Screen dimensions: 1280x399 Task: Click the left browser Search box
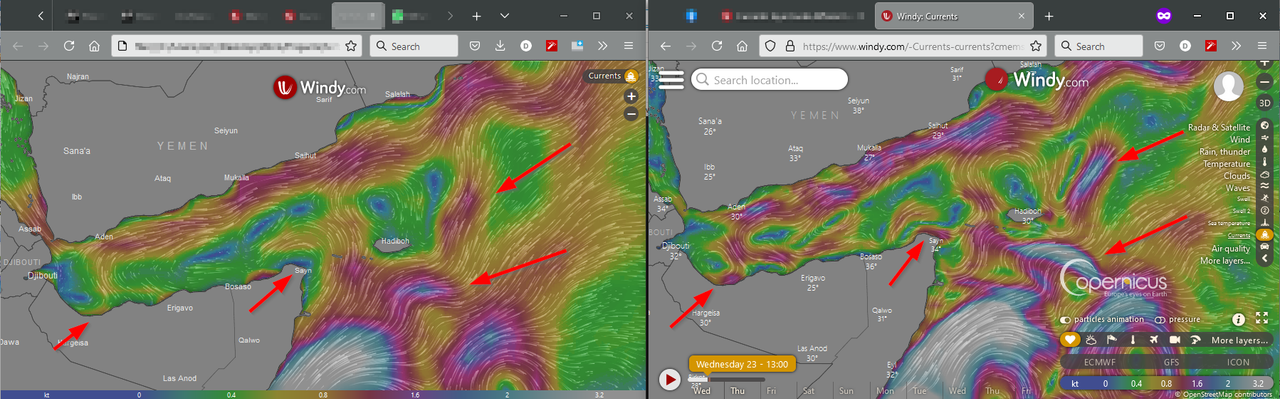coord(414,46)
